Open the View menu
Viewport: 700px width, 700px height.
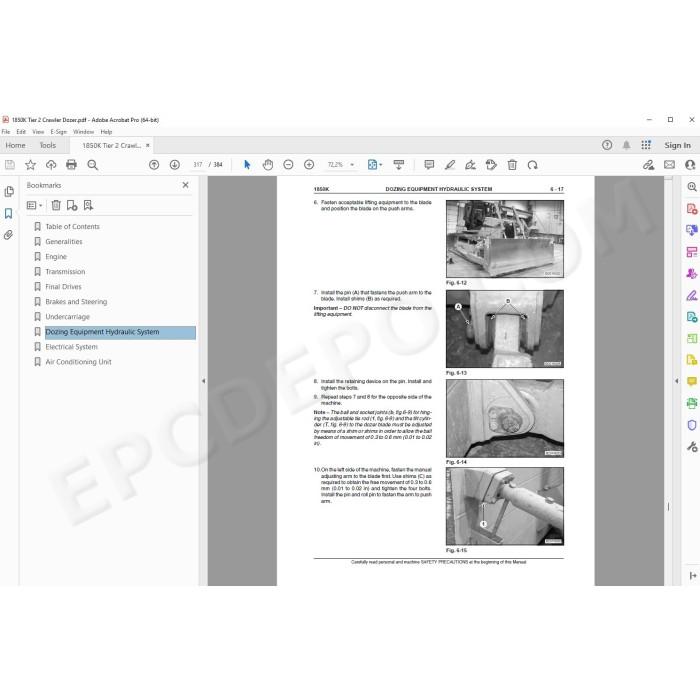pyautogui.click(x=38, y=132)
